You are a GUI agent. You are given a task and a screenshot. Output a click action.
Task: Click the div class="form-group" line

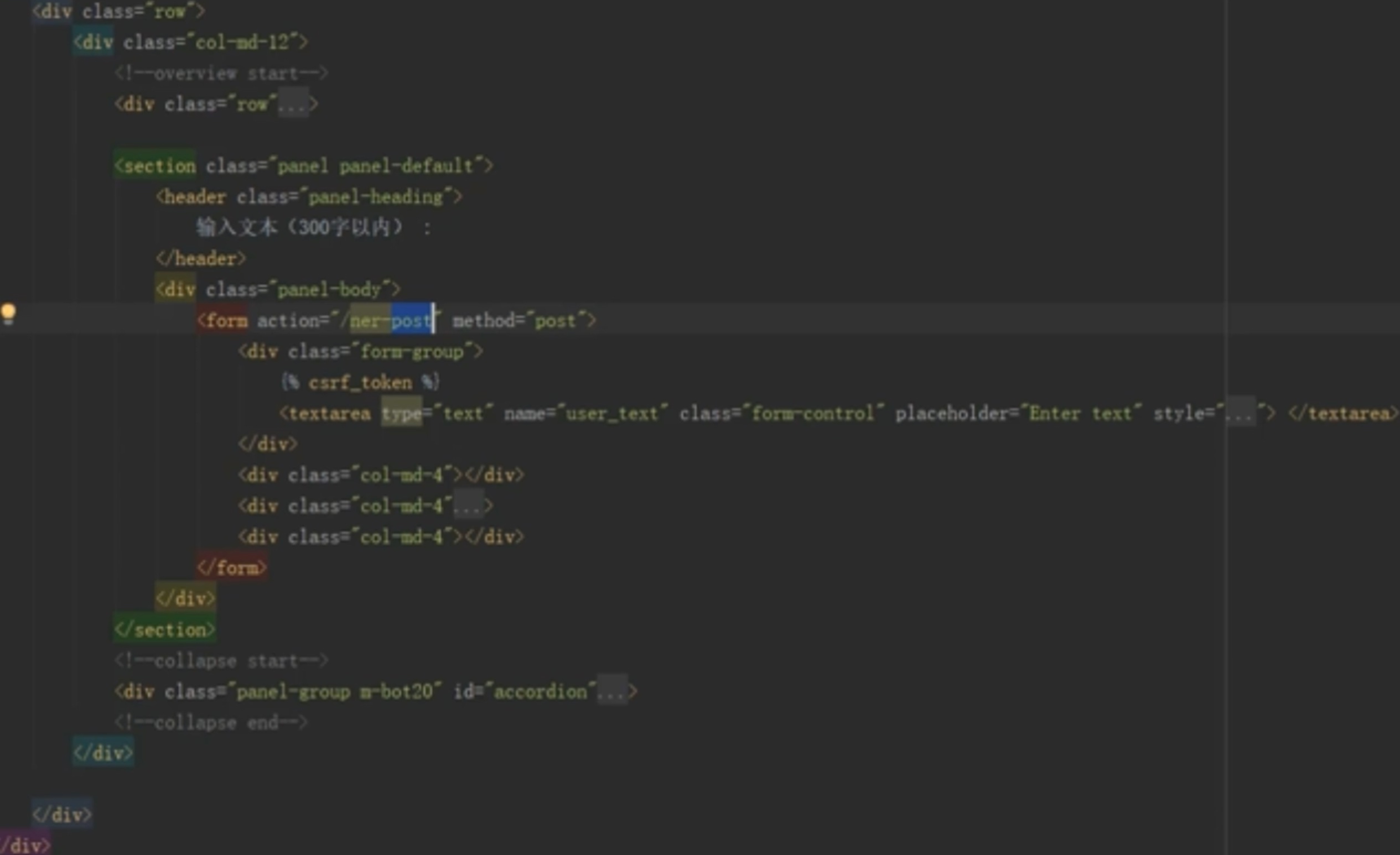(x=361, y=351)
